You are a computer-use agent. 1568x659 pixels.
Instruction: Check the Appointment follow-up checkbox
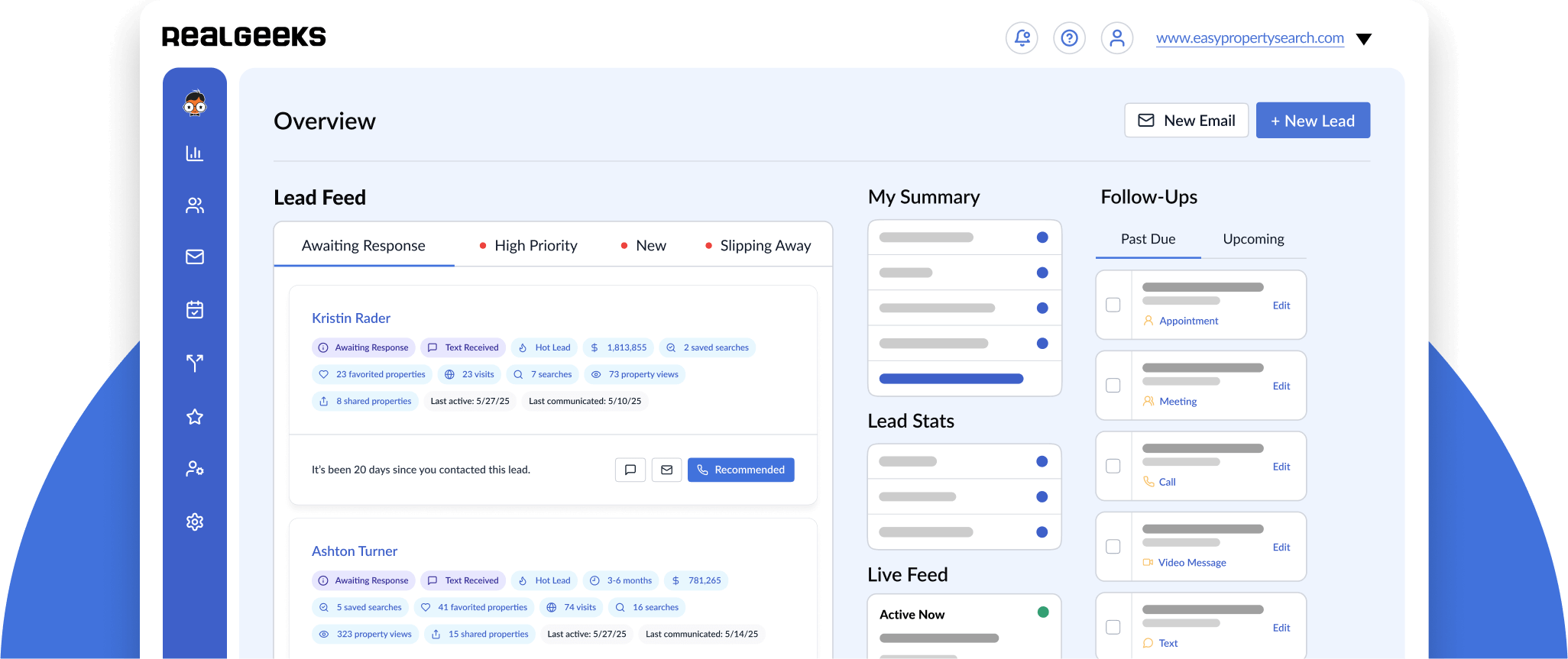click(1113, 305)
